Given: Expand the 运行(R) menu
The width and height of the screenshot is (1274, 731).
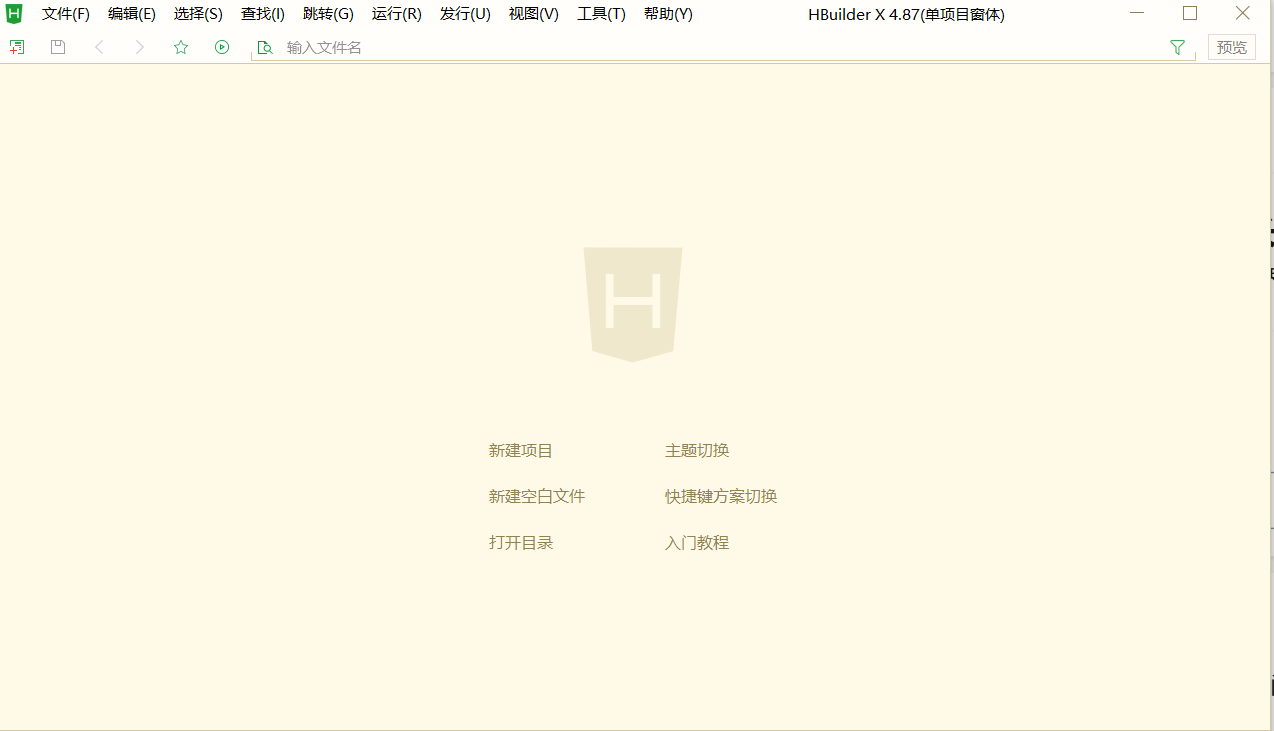Looking at the screenshot, I should point(396,14).
